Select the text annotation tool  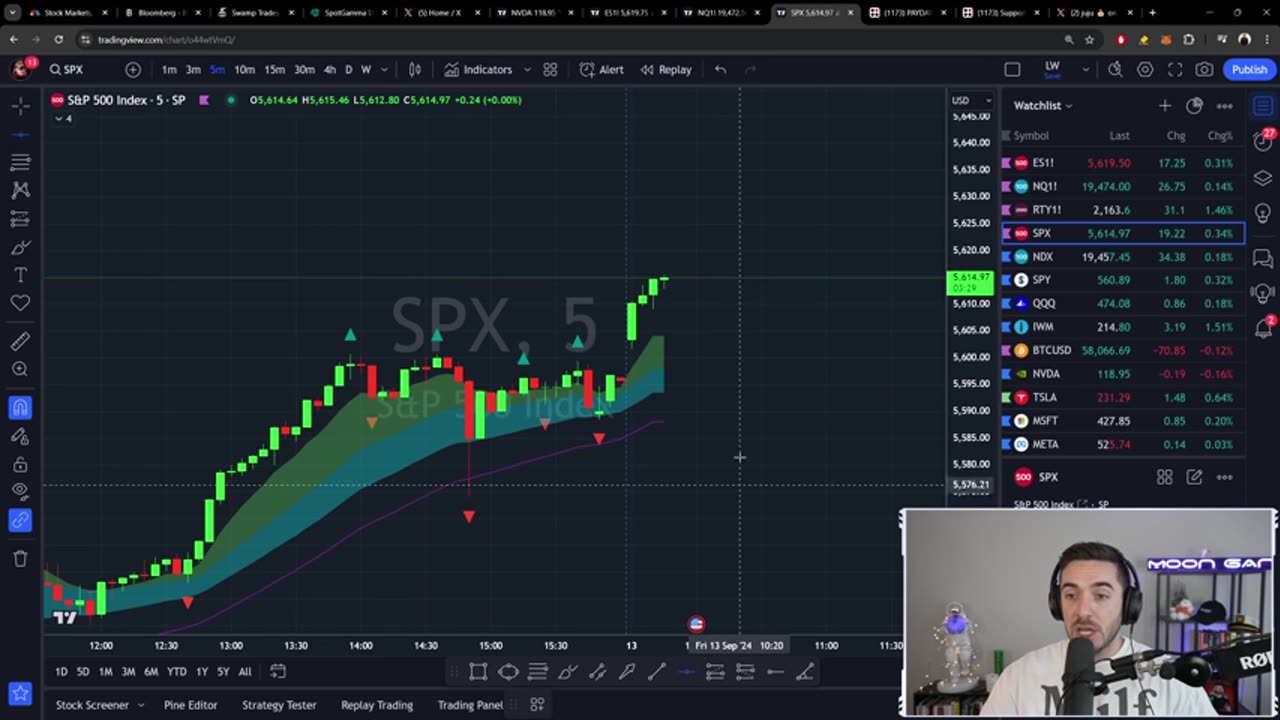click(20, 275)
